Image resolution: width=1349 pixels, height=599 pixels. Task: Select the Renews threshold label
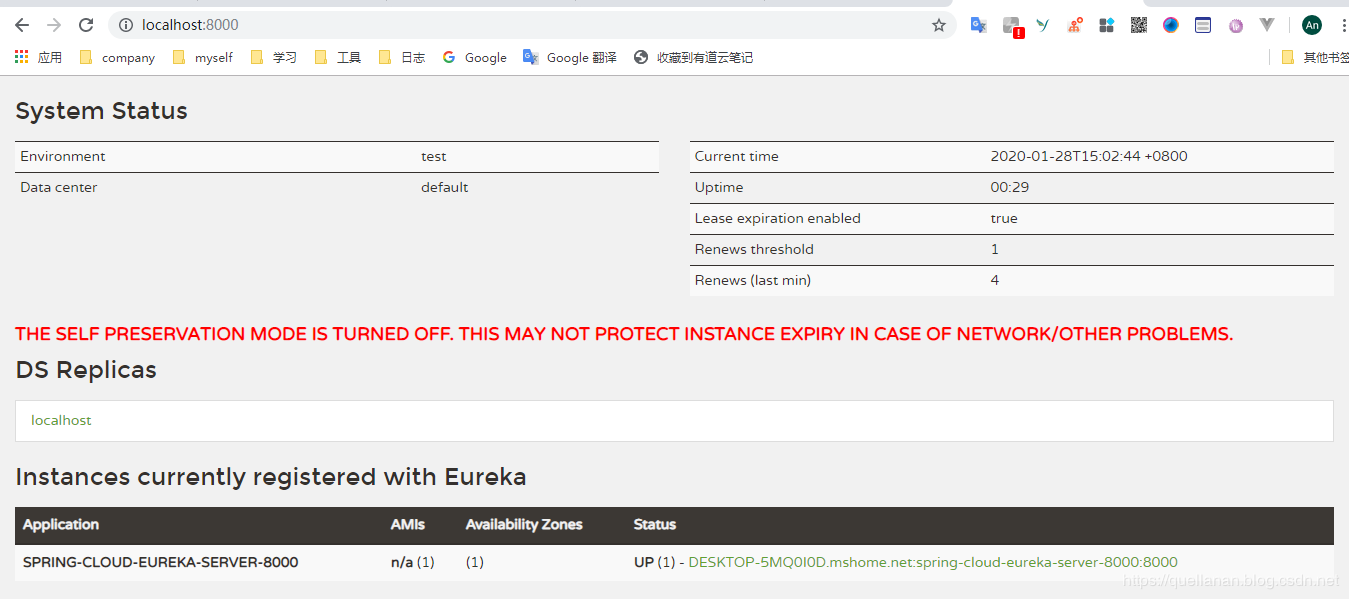pos(754,249)
